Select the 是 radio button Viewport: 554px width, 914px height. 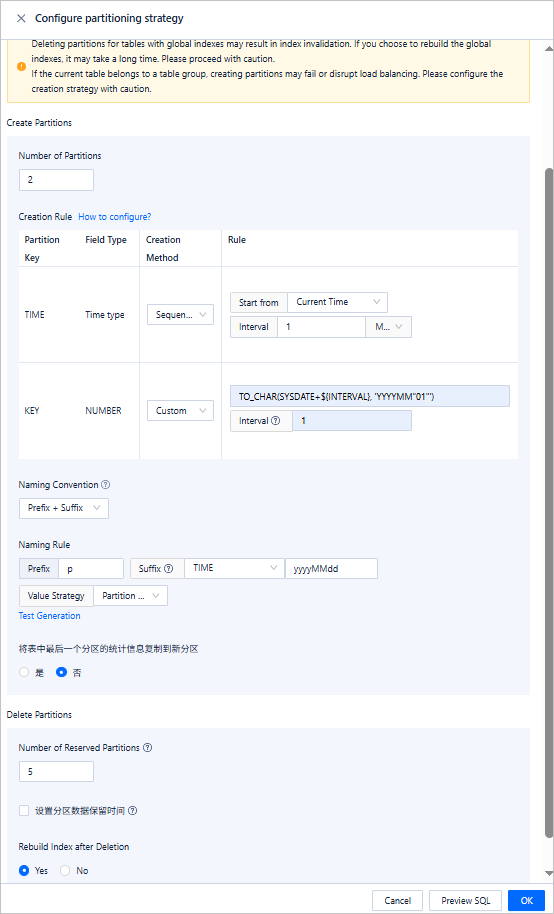(24, 672)
